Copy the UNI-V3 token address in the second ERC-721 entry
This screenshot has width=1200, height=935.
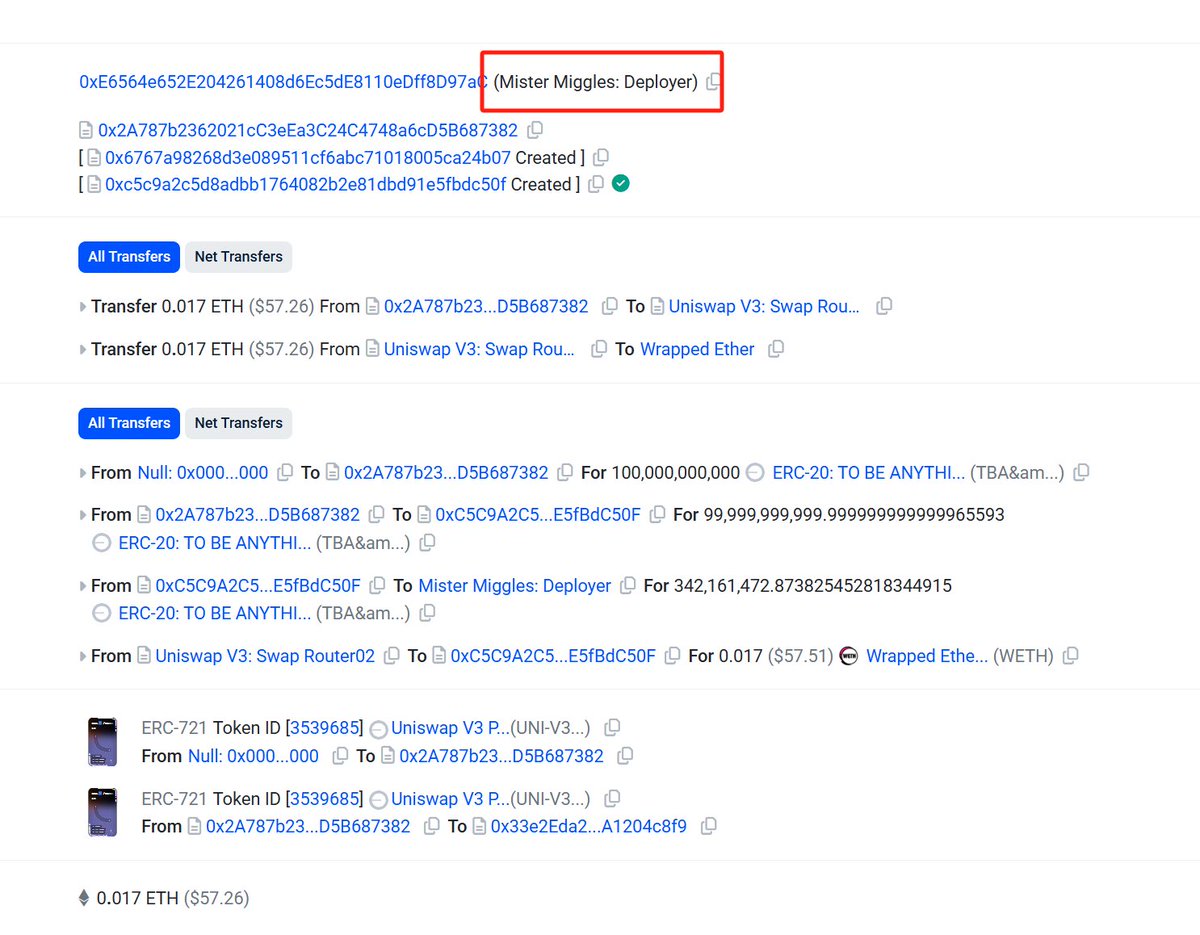(612, 799)
